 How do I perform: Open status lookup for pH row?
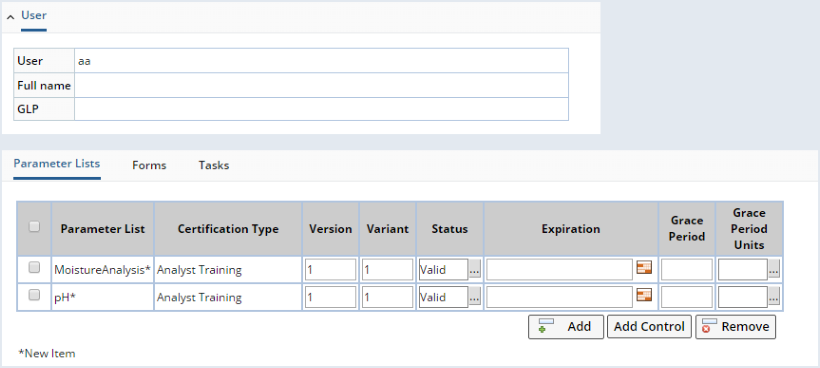click(474, 297)
